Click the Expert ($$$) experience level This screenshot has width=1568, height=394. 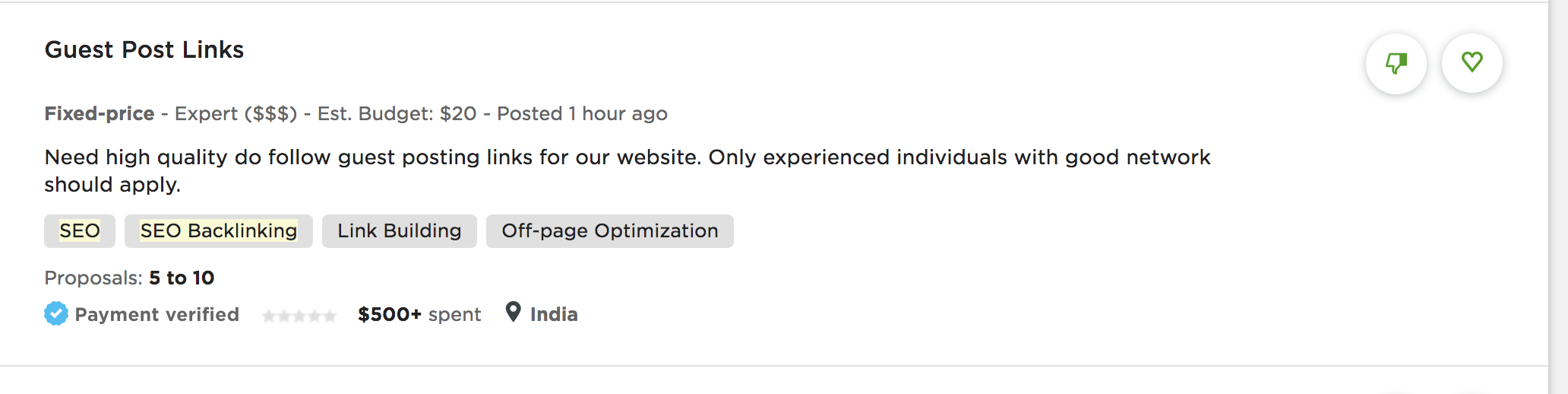click(236, 114)
